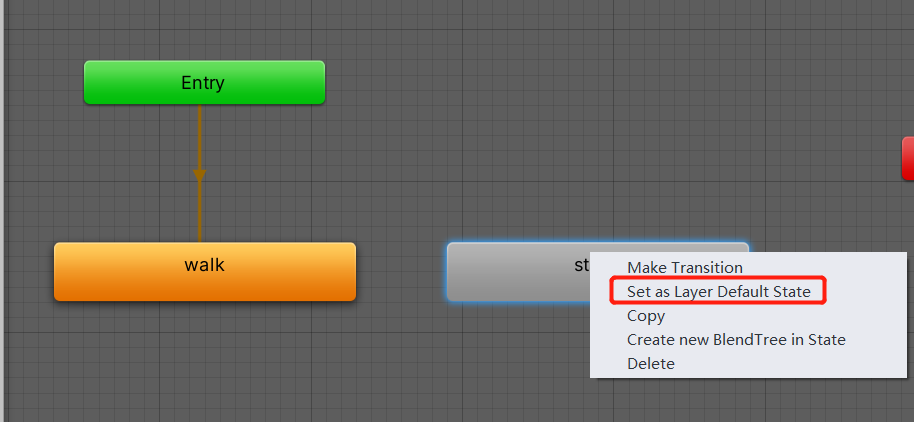This screenshot has height=422, width=914.
Task: Choose Set as Layer Default State
Action: tap(719, 291)
